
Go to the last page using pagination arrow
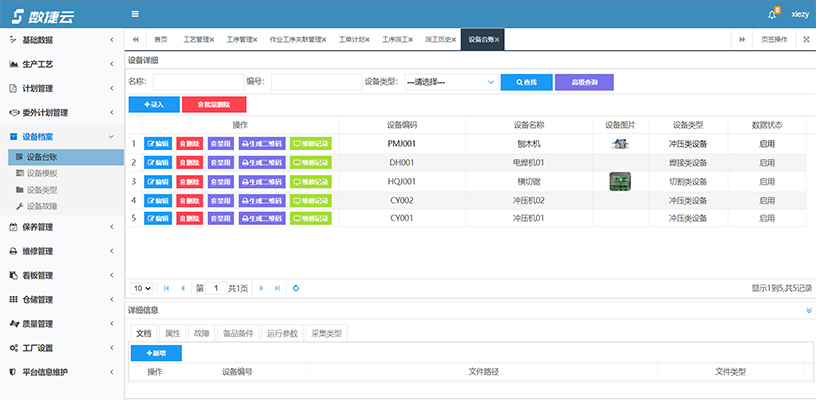pos(277,288)
